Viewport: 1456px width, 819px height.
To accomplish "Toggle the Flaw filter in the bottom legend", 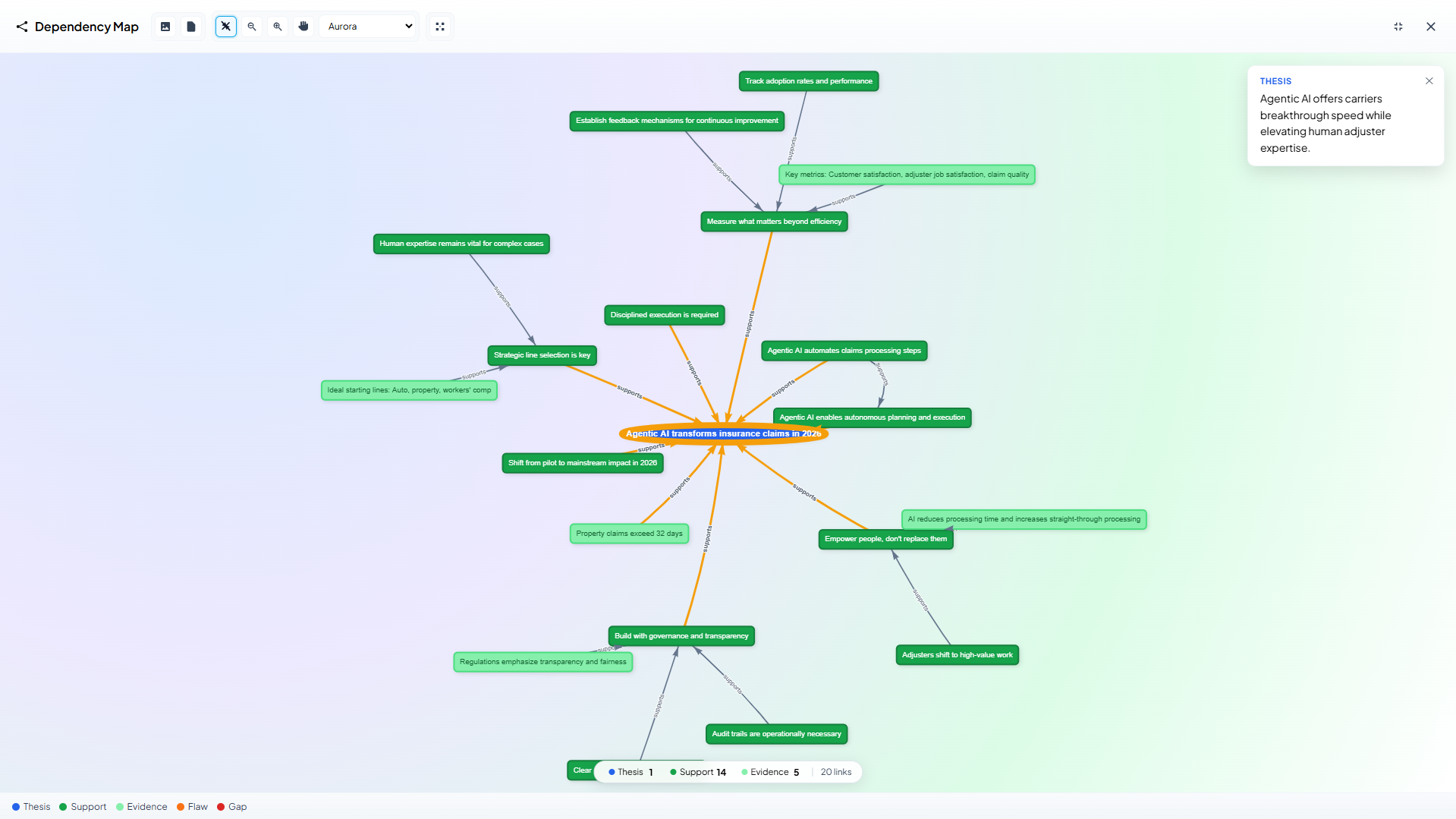I will click(x=191, y=807).
